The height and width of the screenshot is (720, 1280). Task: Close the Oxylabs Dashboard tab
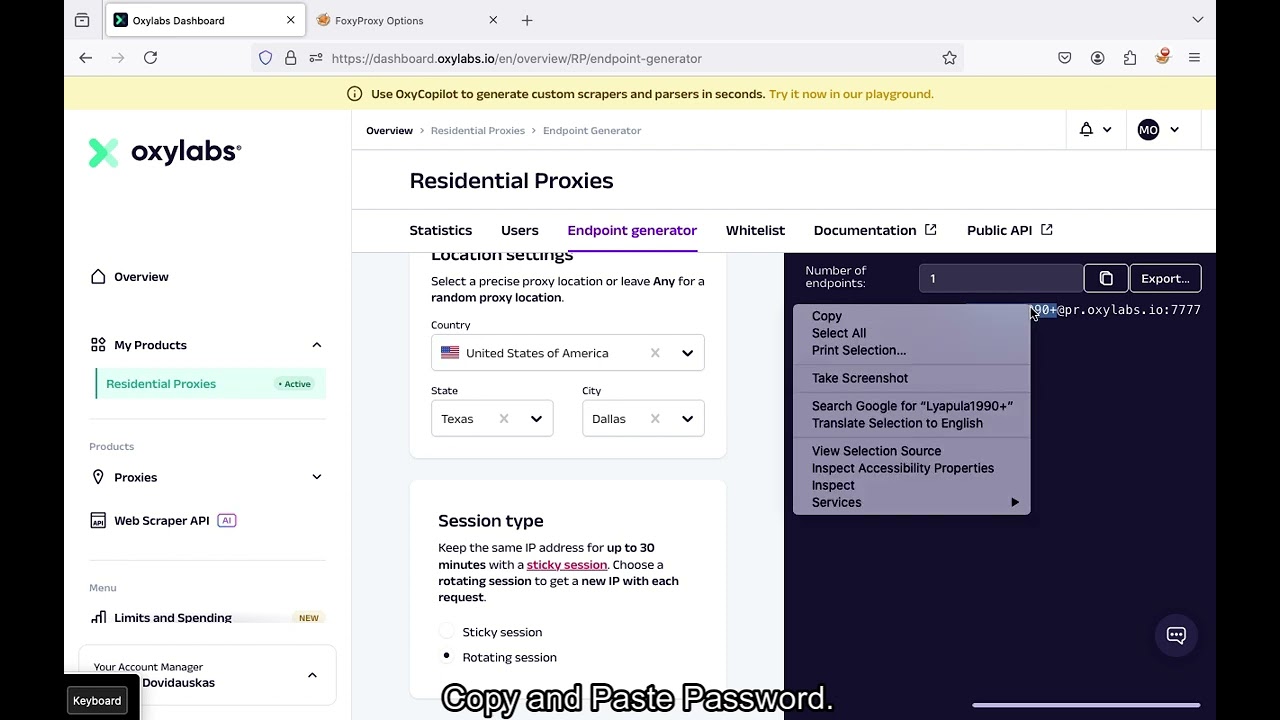[291, 20]
